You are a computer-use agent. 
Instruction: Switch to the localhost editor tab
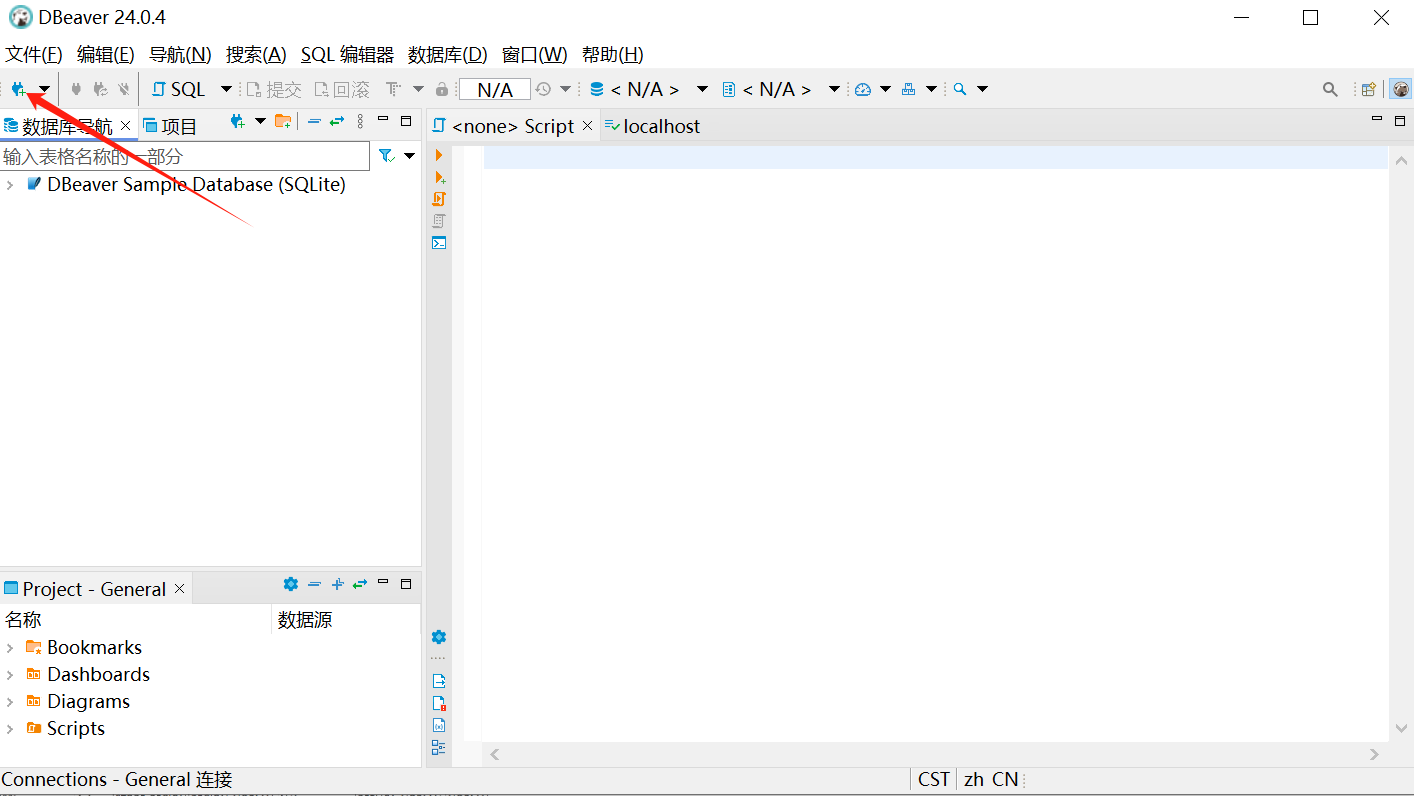coord(652,126)
